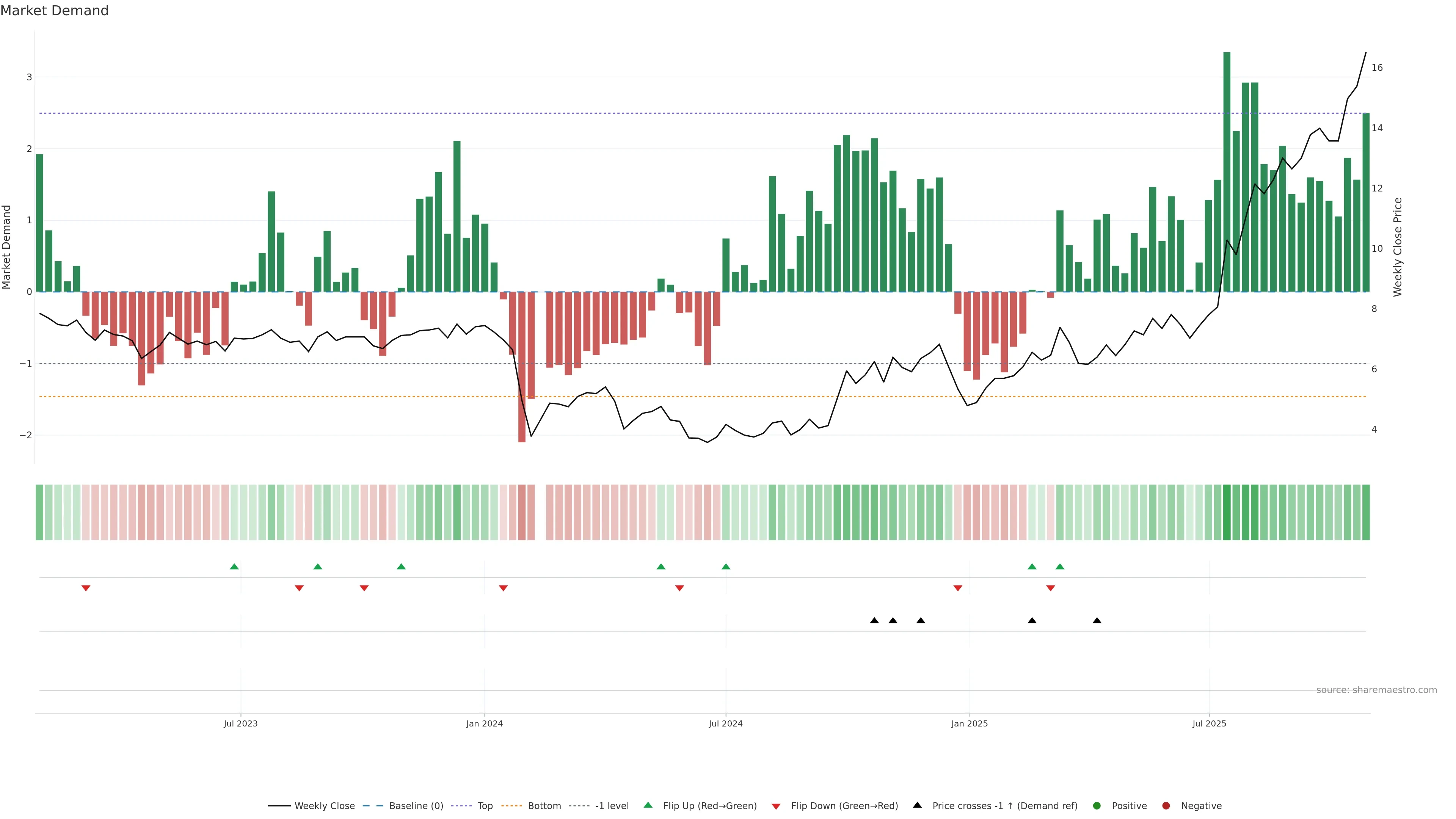
Task: Click the darkest green heatmap strip cell
Action: [1227, 512]
